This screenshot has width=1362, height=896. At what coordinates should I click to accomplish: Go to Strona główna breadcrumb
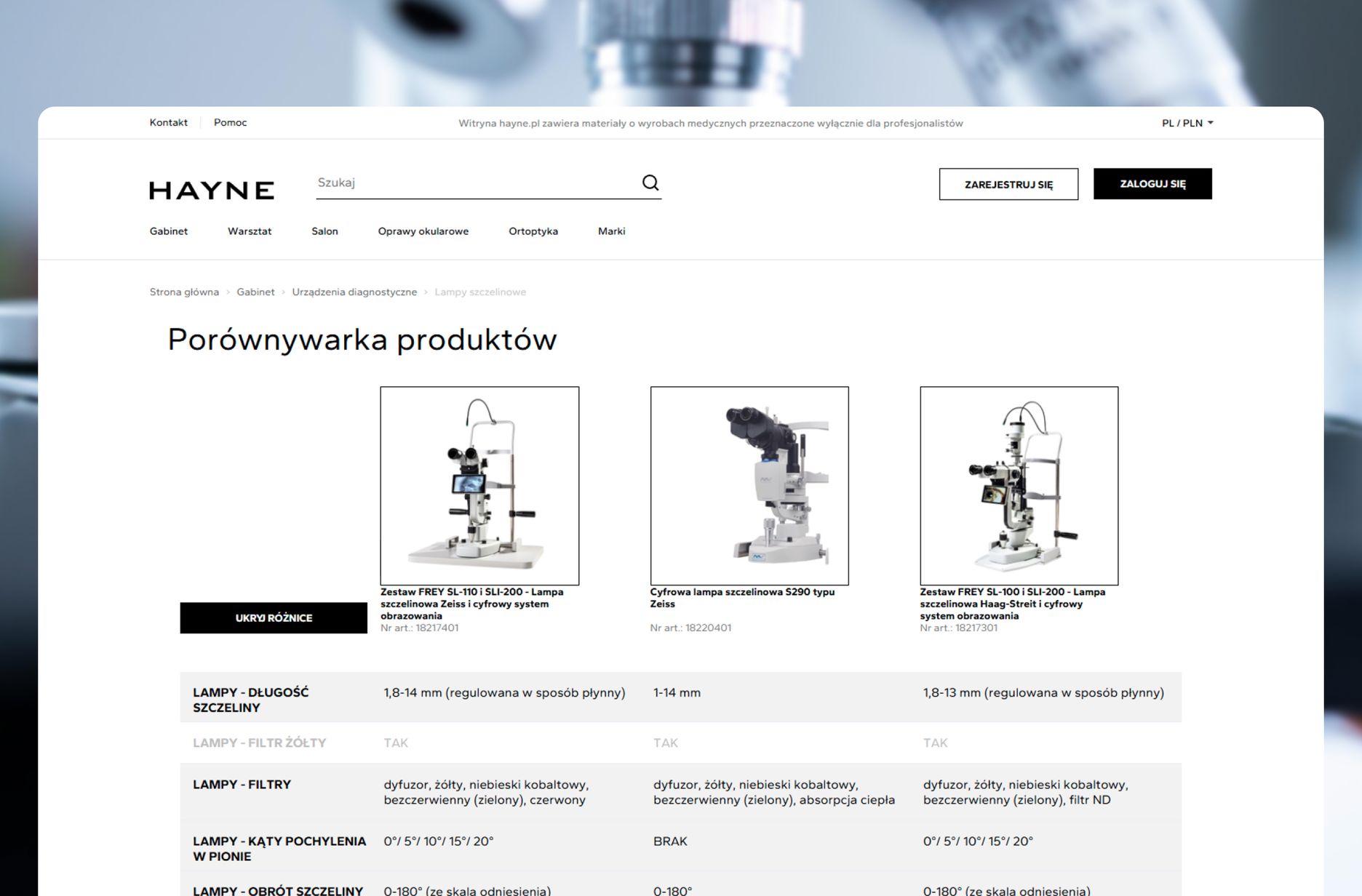coord(184,292)
